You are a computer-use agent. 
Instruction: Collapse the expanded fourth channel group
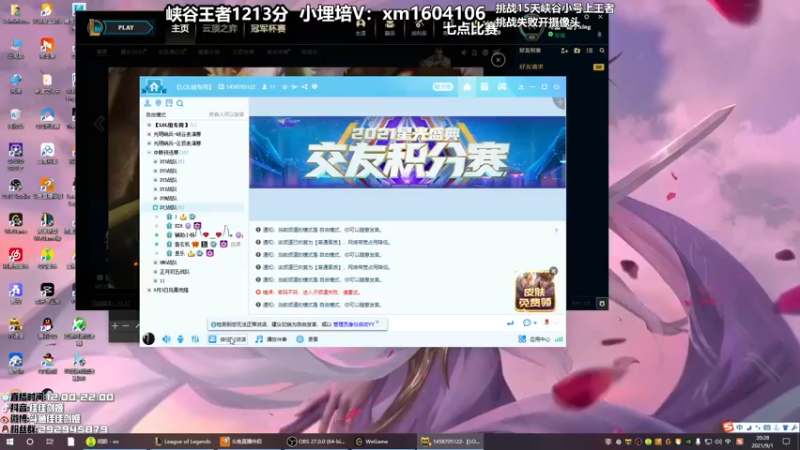149,153
